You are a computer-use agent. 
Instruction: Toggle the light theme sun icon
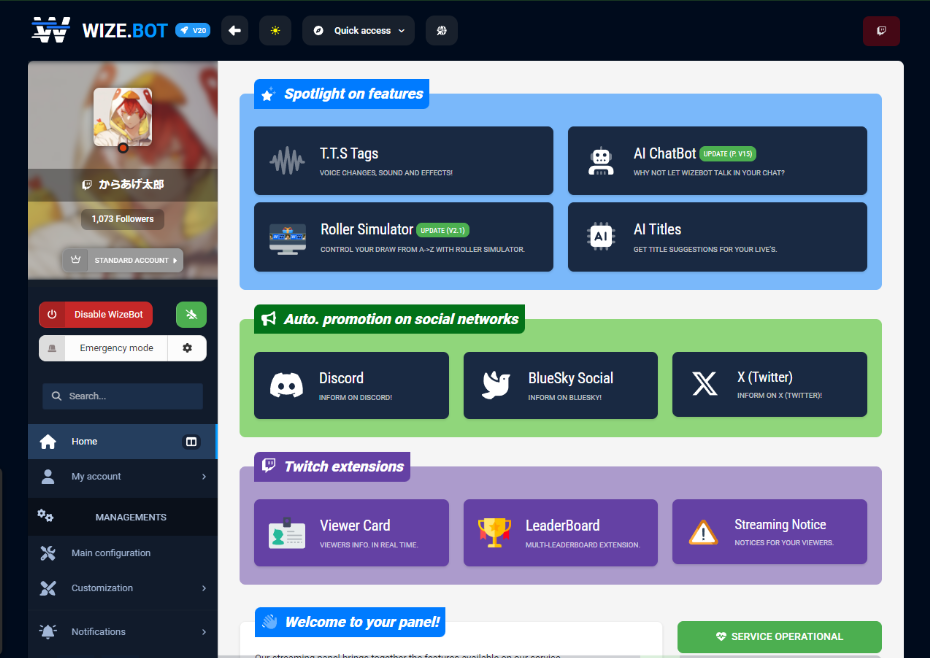point(275,30)
